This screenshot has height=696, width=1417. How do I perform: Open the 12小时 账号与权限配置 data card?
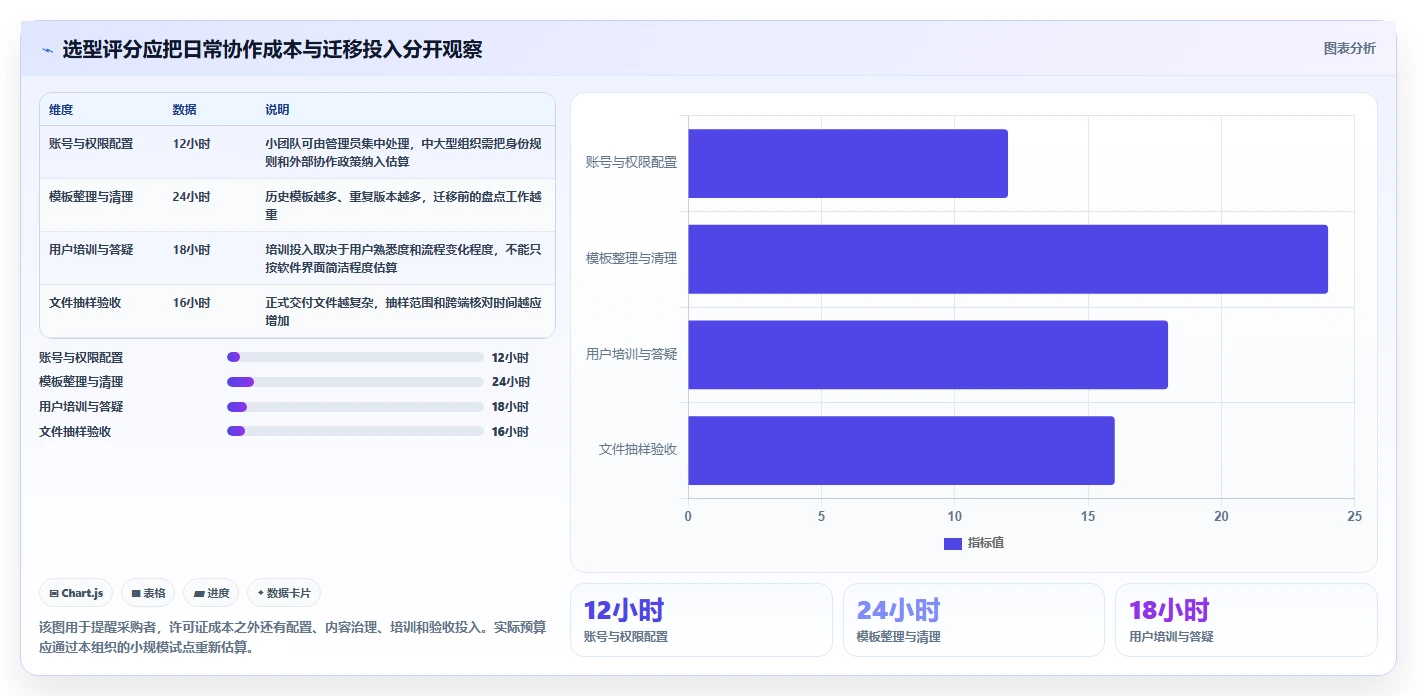coord(701,620)
